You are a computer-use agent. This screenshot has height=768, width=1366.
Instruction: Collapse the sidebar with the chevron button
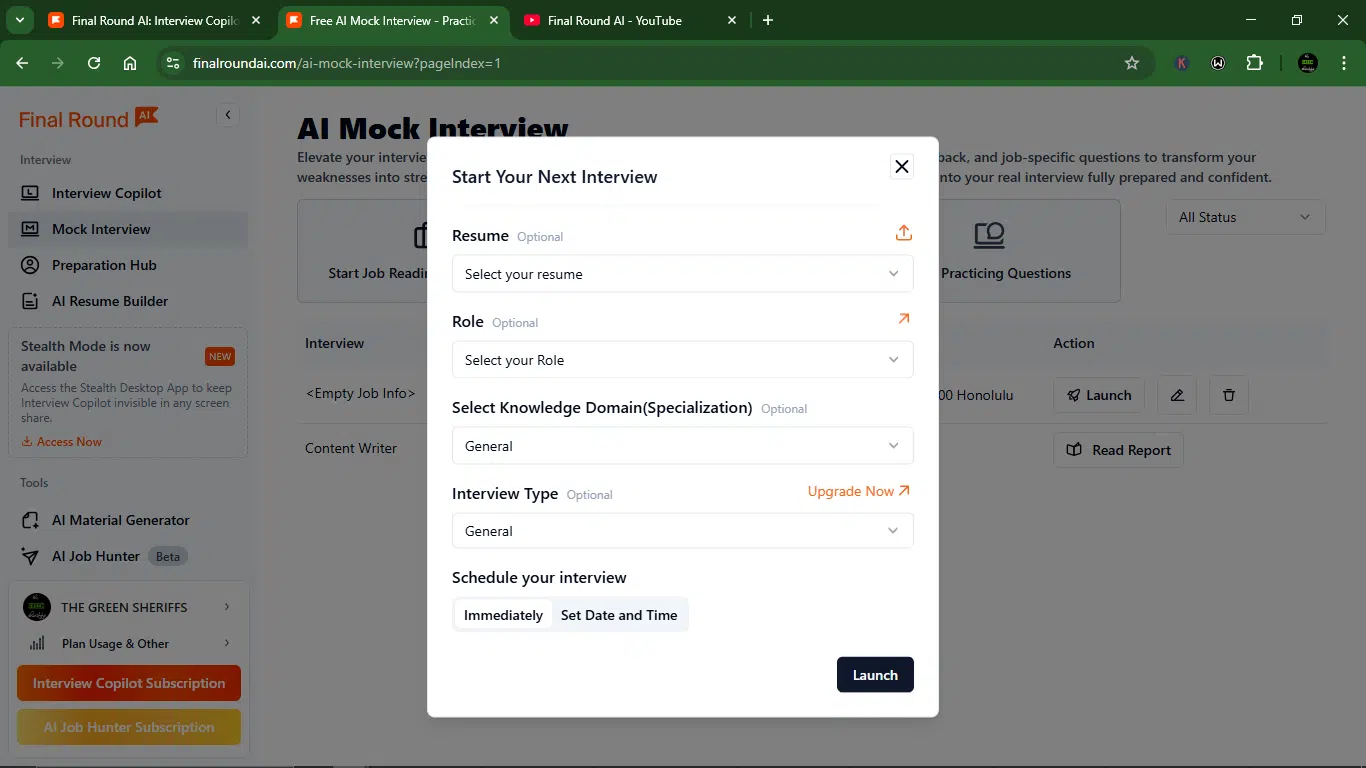pos(228,115)
